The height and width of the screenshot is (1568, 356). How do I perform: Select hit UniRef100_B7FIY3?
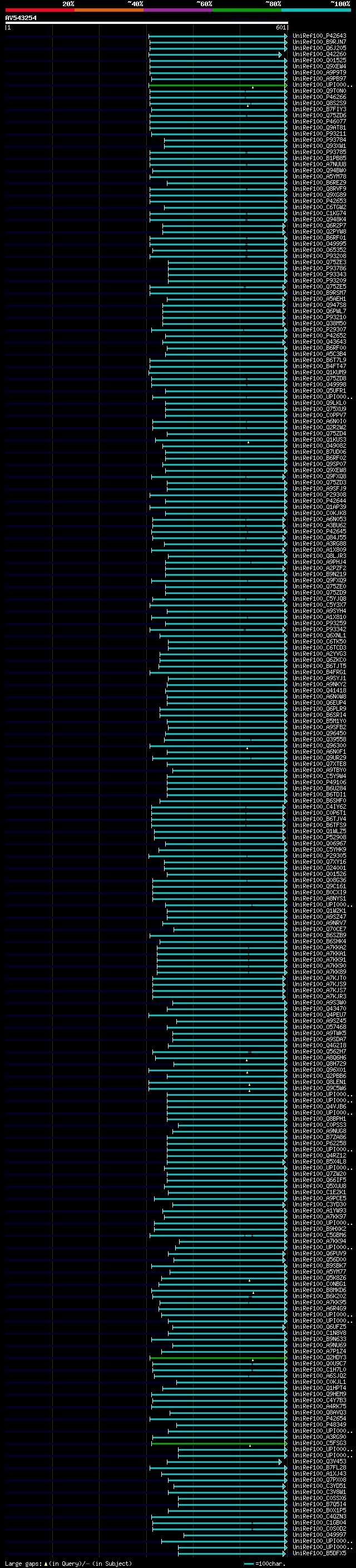coord(319,110)
